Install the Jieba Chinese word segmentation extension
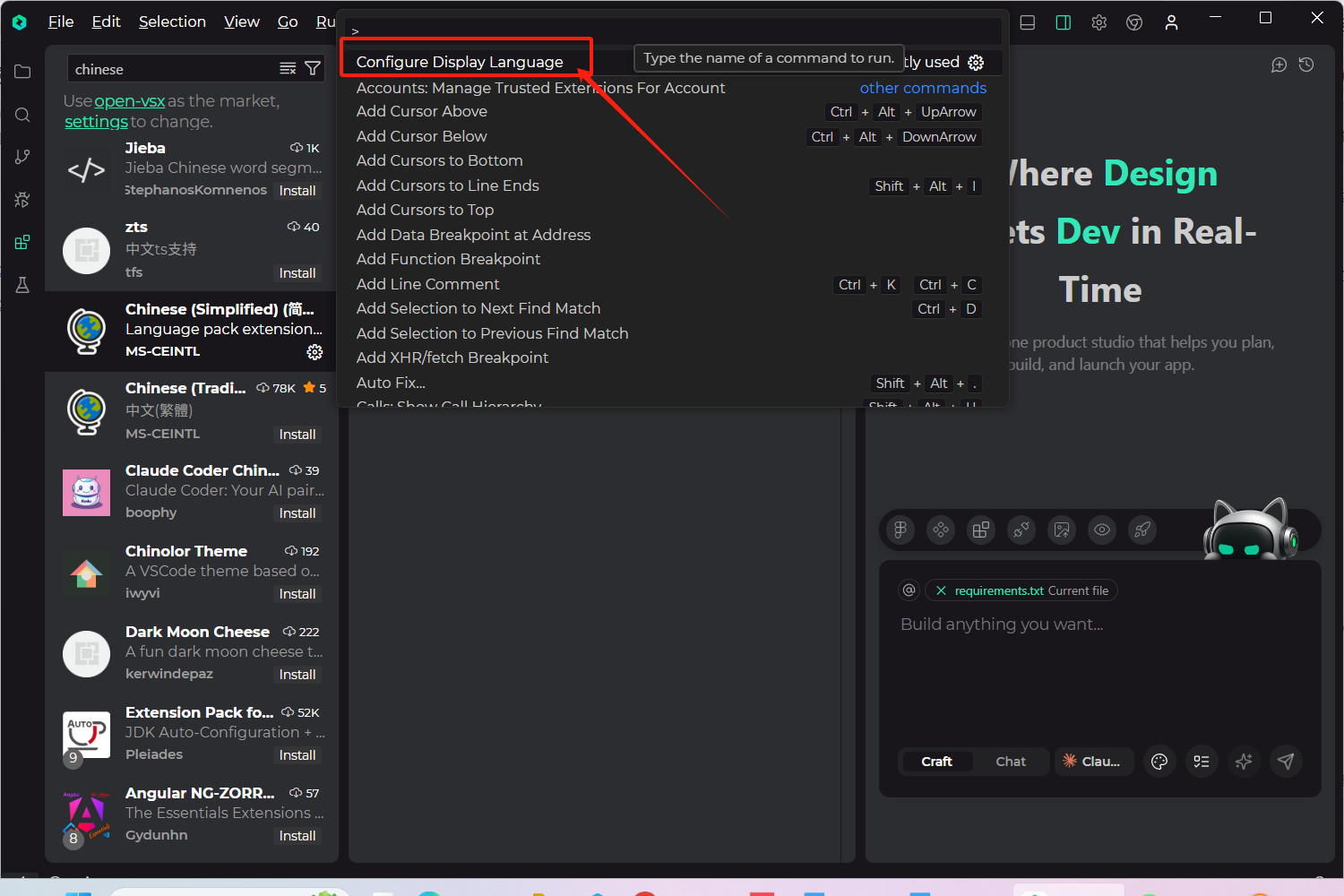This screenshot has height=896, width=1344. point(297,190)
